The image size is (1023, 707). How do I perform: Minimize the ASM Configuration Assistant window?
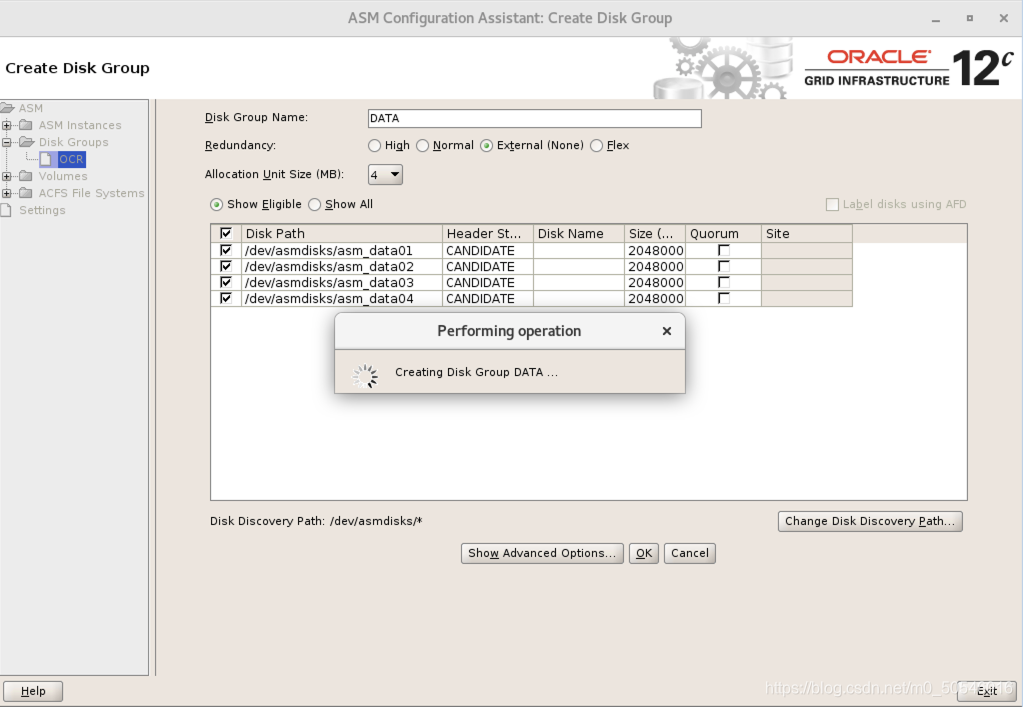(x=936, y=18)
